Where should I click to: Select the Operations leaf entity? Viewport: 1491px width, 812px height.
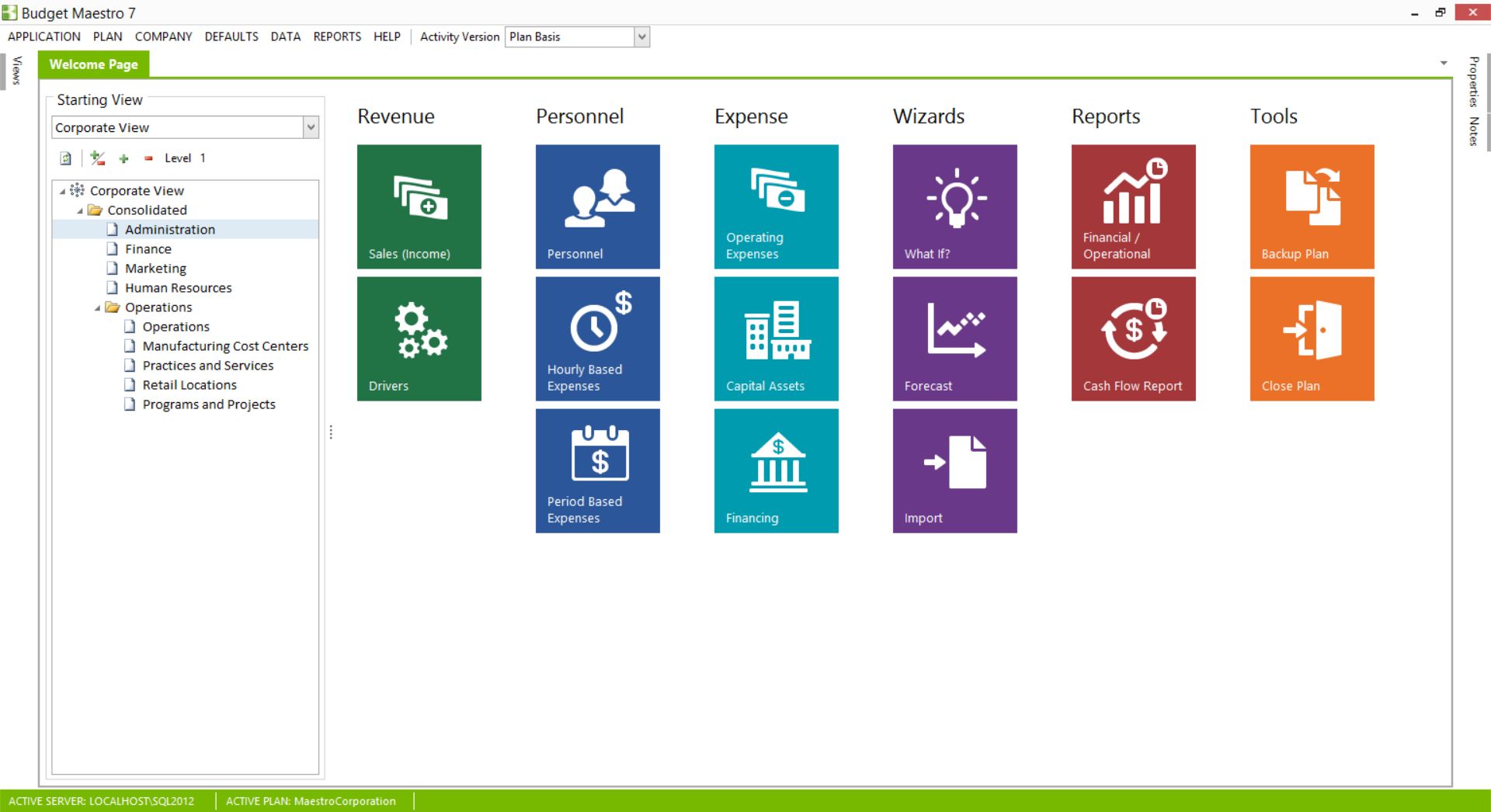176,327
